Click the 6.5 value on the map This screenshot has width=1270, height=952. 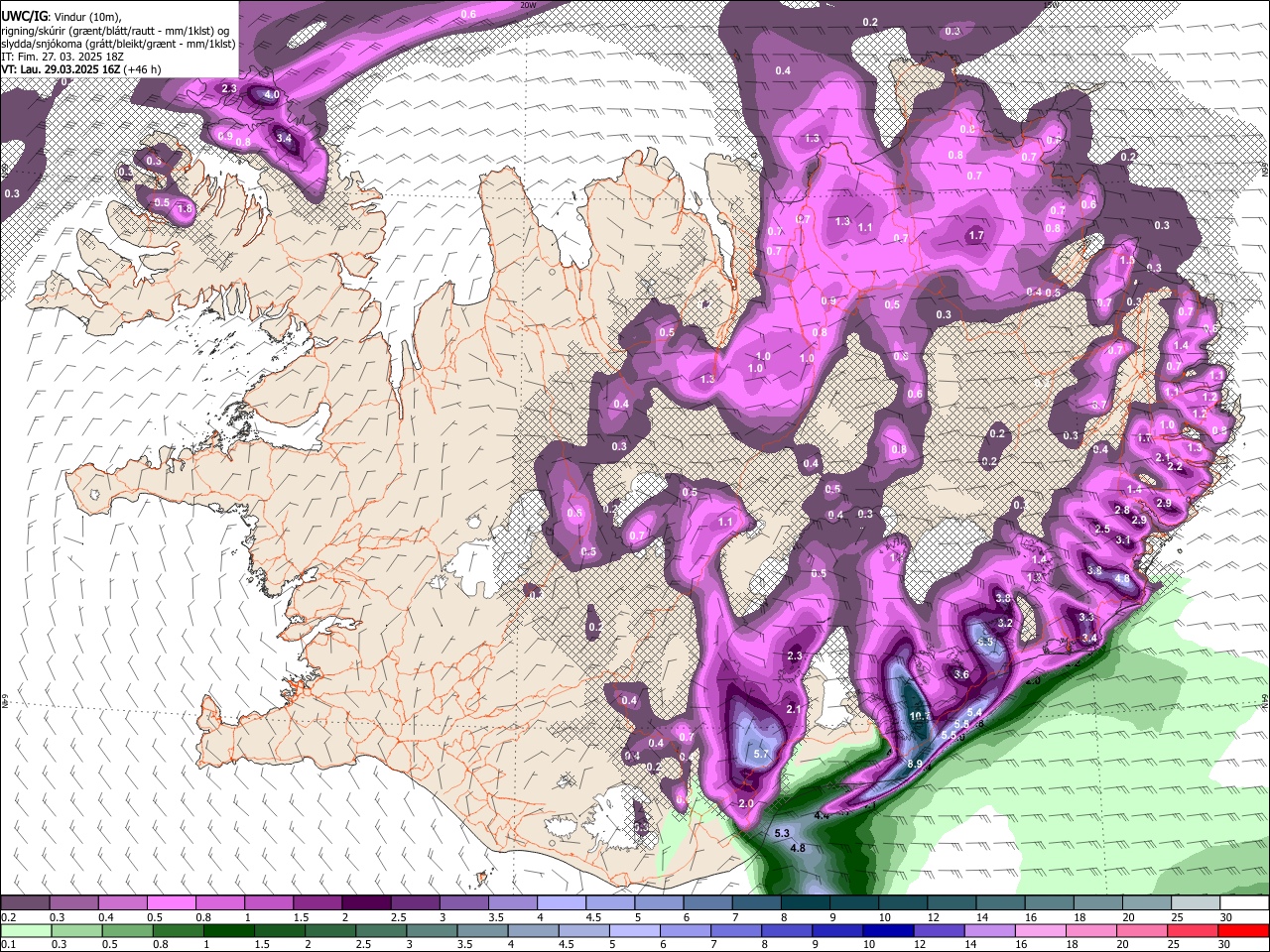[x=985, y=642]
